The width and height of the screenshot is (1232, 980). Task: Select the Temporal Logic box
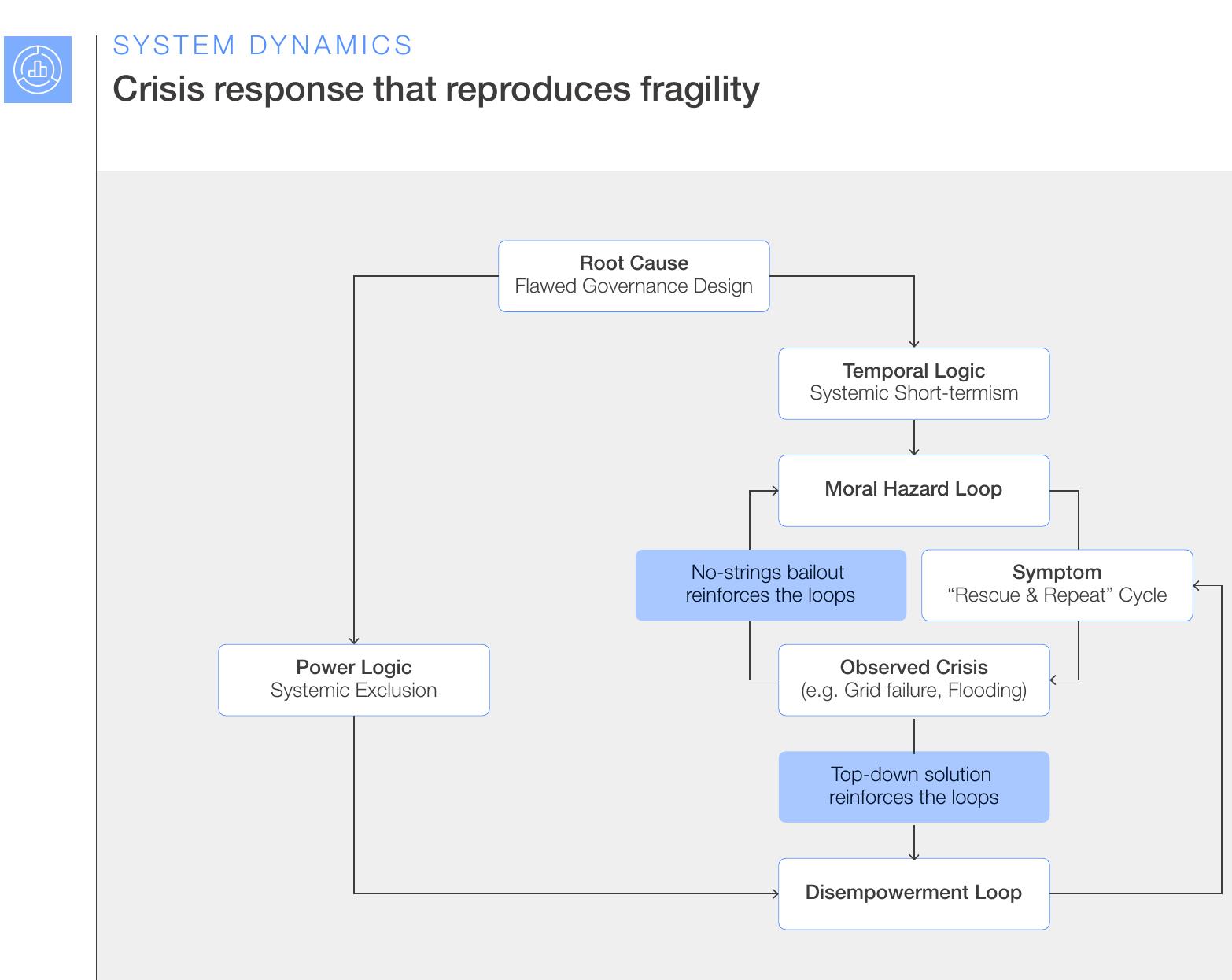click(914, 384)
